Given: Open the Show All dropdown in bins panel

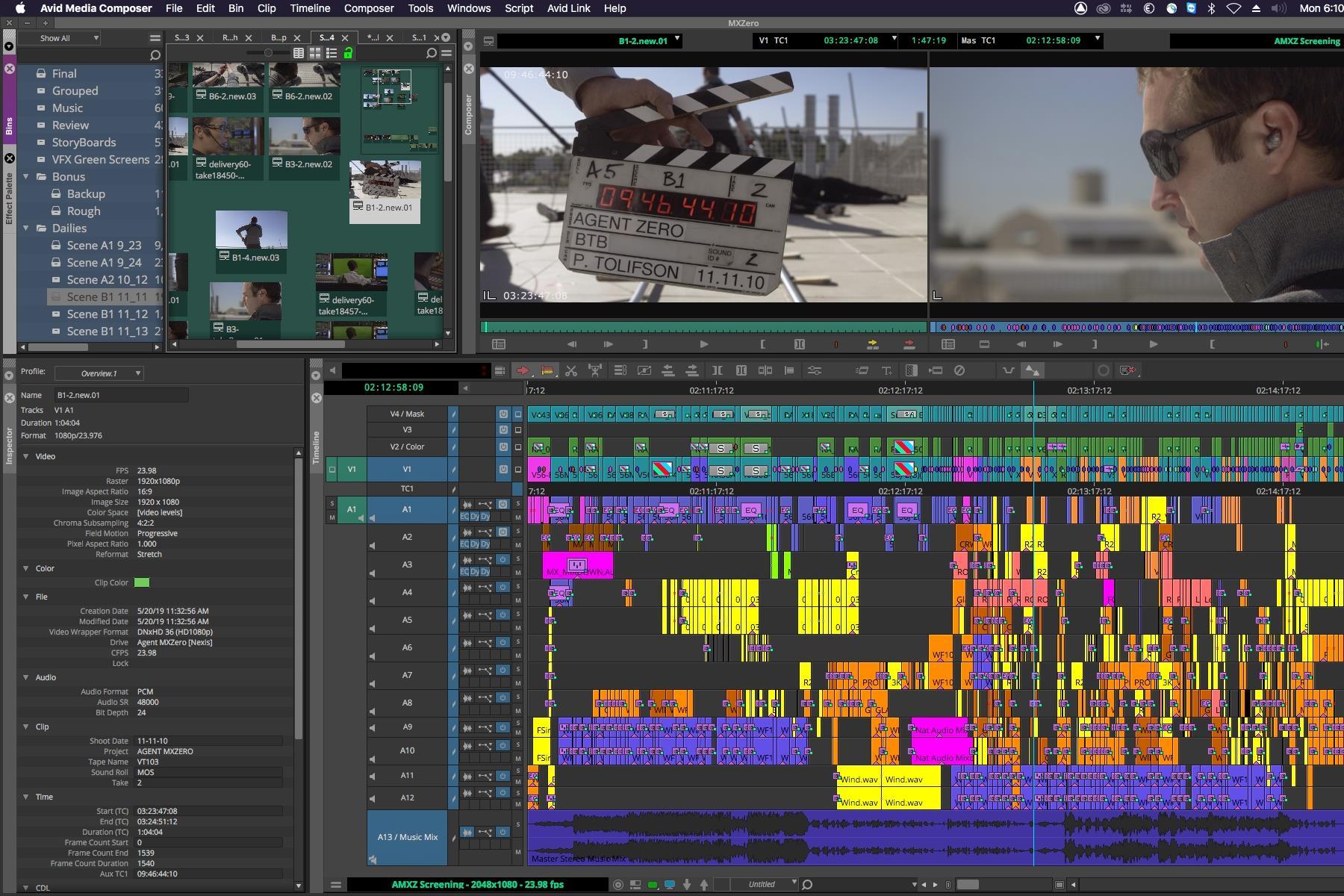Looking at the screenshot, I should tap(60, 38).
